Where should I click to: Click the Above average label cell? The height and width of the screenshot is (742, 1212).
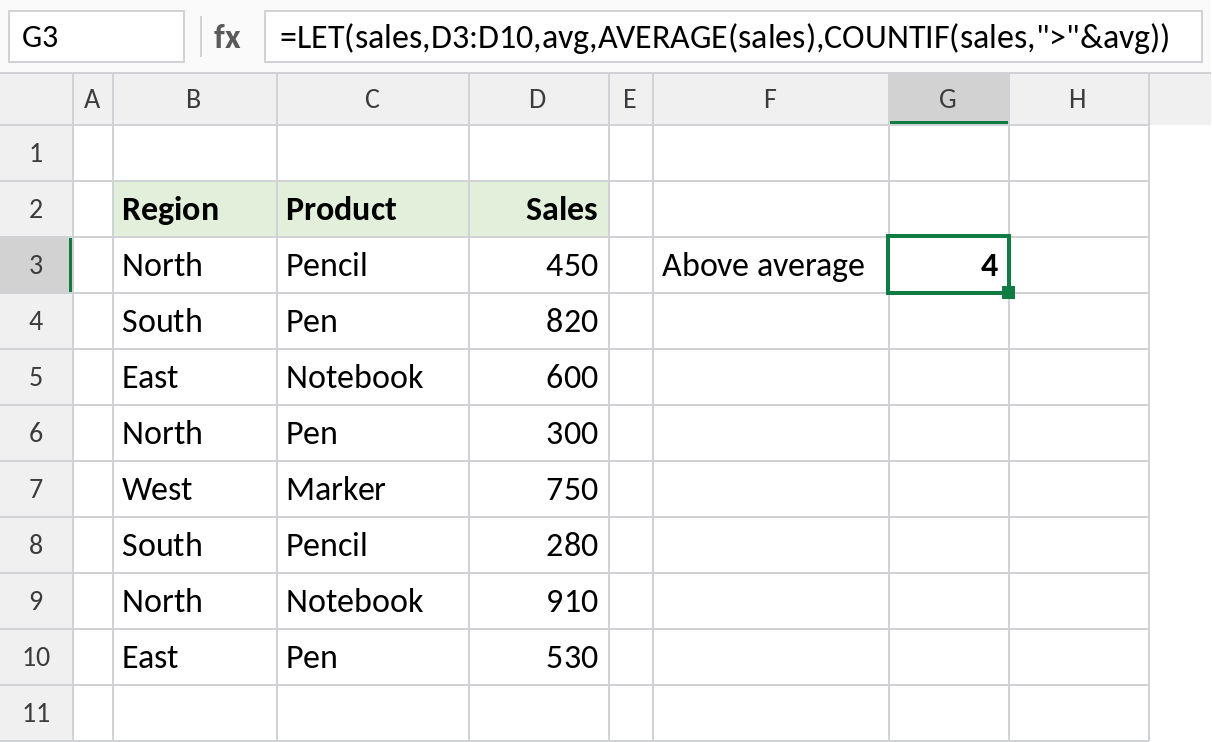pos(770,265)
